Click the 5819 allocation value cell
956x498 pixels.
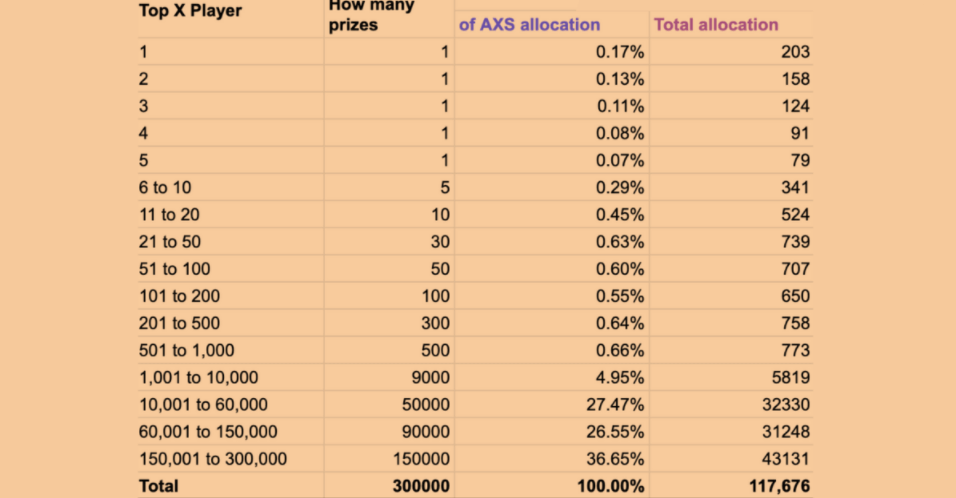pos(787,377)
